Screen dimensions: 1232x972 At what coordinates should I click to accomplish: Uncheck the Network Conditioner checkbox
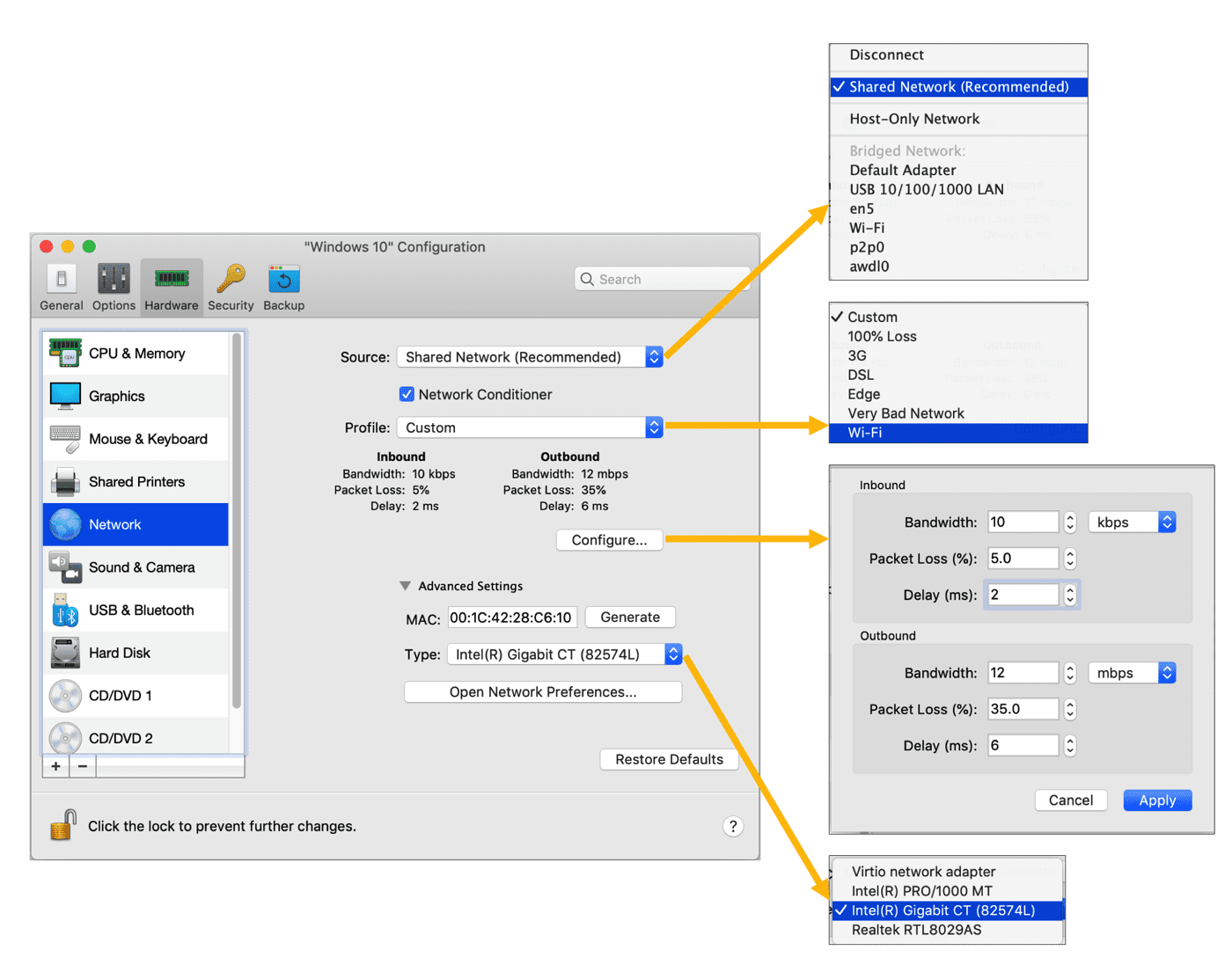point(407,394)
